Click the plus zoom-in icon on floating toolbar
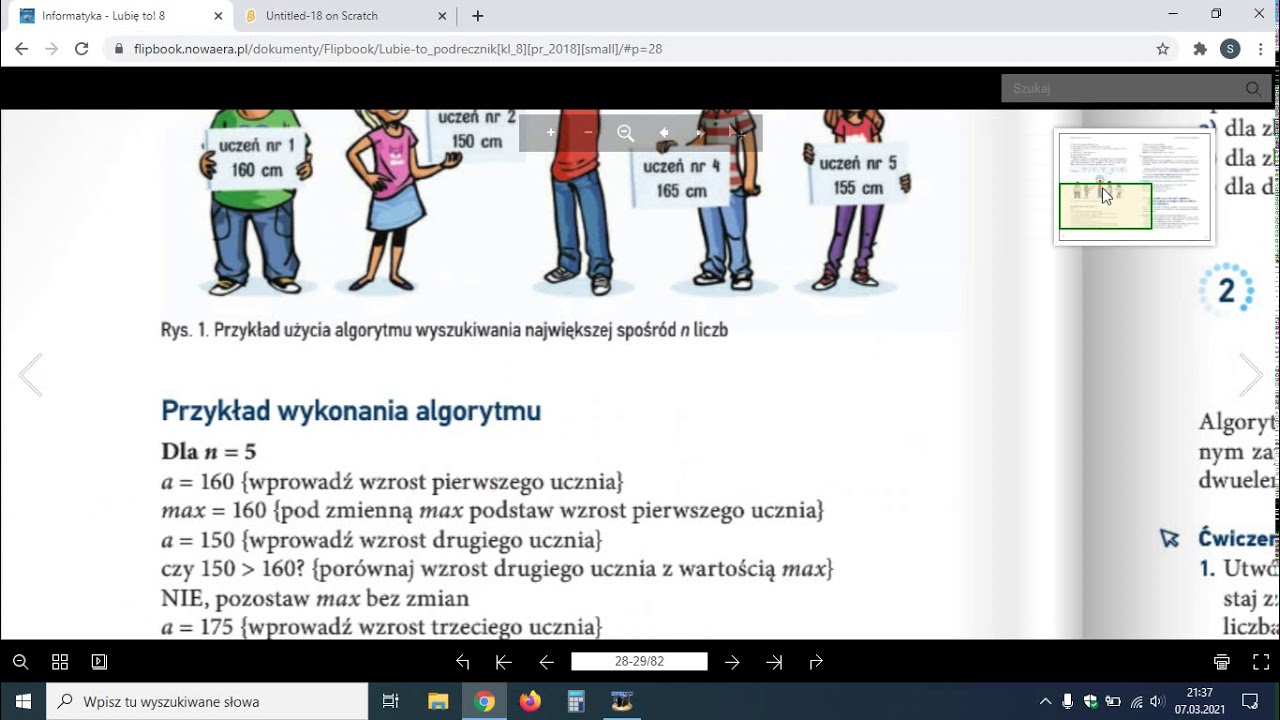 [x=550, y=133]
